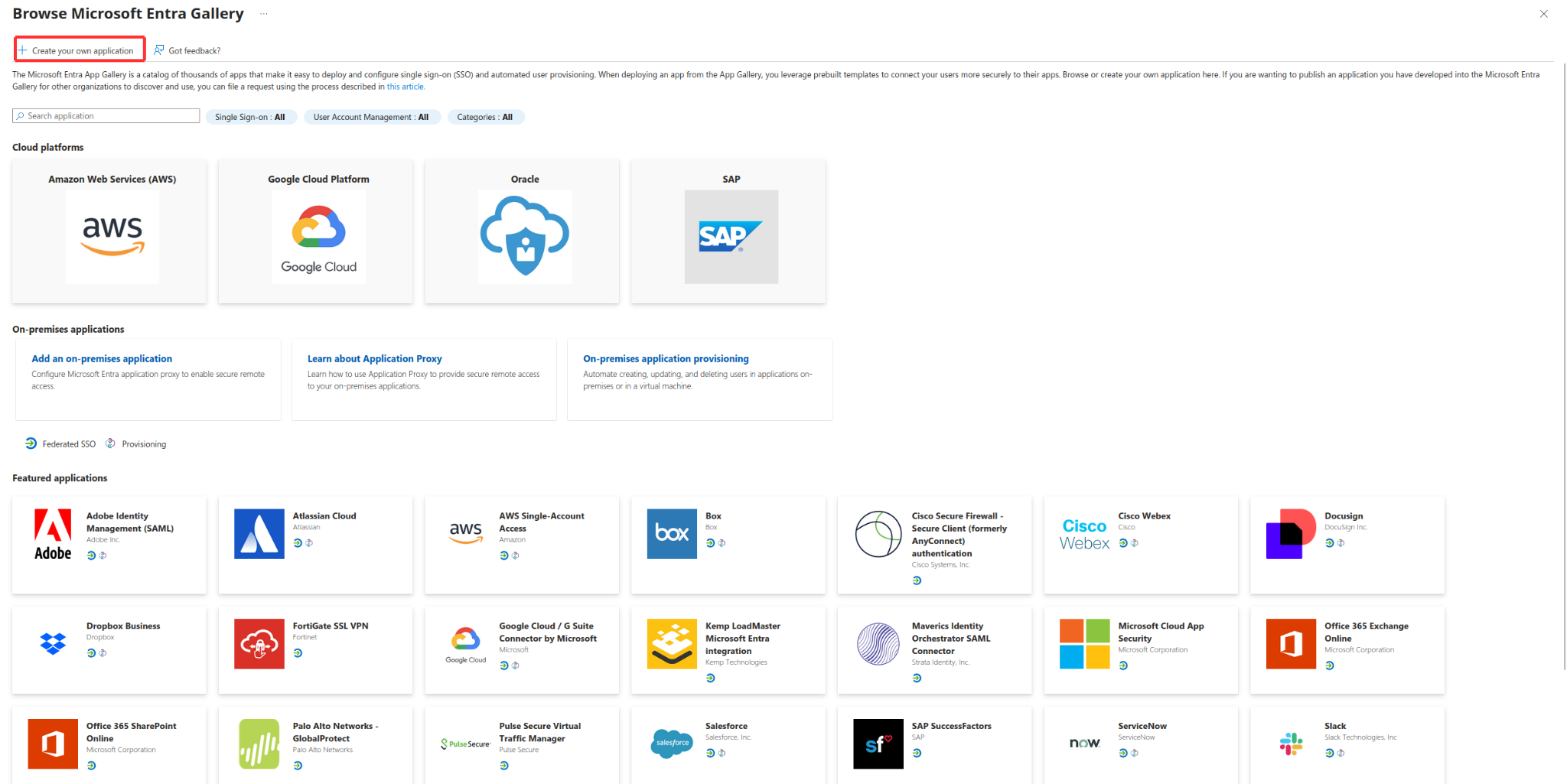Expand the User Account Management filter
The width and height of the screenshot is (1567, 784).
tap(371, 117)
